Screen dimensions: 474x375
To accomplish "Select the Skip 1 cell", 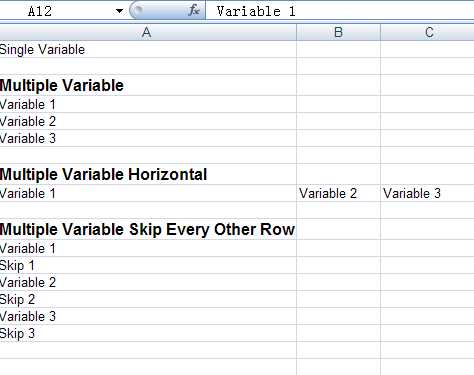I will click(148, 265).
